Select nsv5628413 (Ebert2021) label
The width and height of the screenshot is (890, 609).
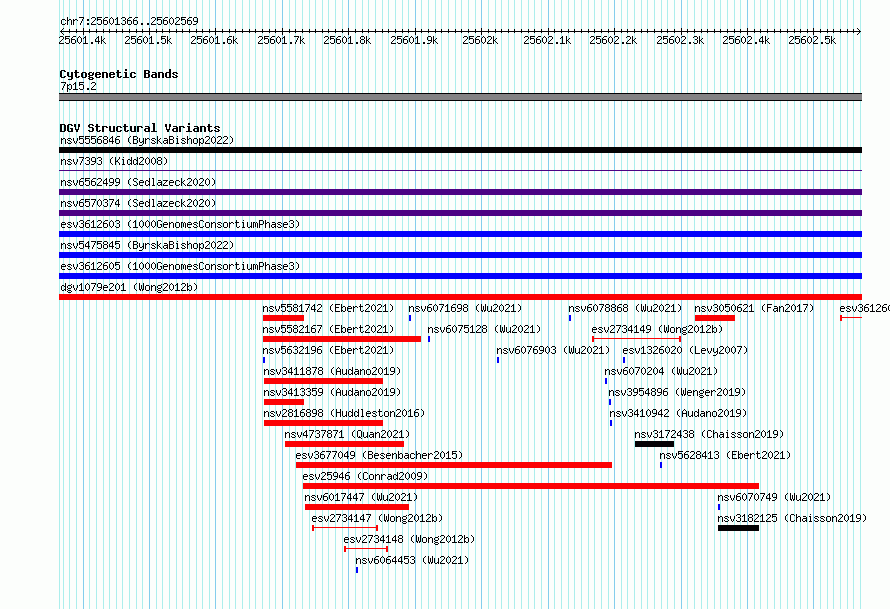(x=725, y=455)
